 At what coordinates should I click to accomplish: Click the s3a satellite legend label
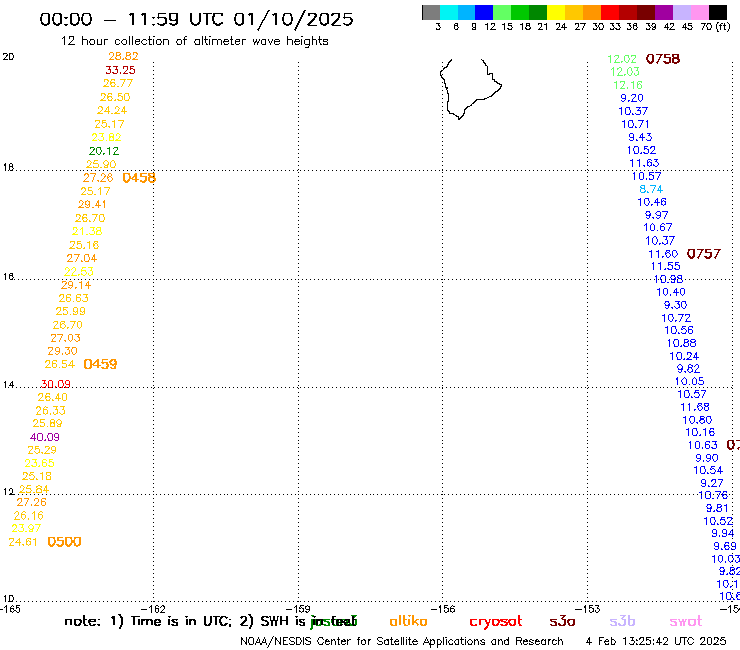pyautogui.click(x=563, y=621)
